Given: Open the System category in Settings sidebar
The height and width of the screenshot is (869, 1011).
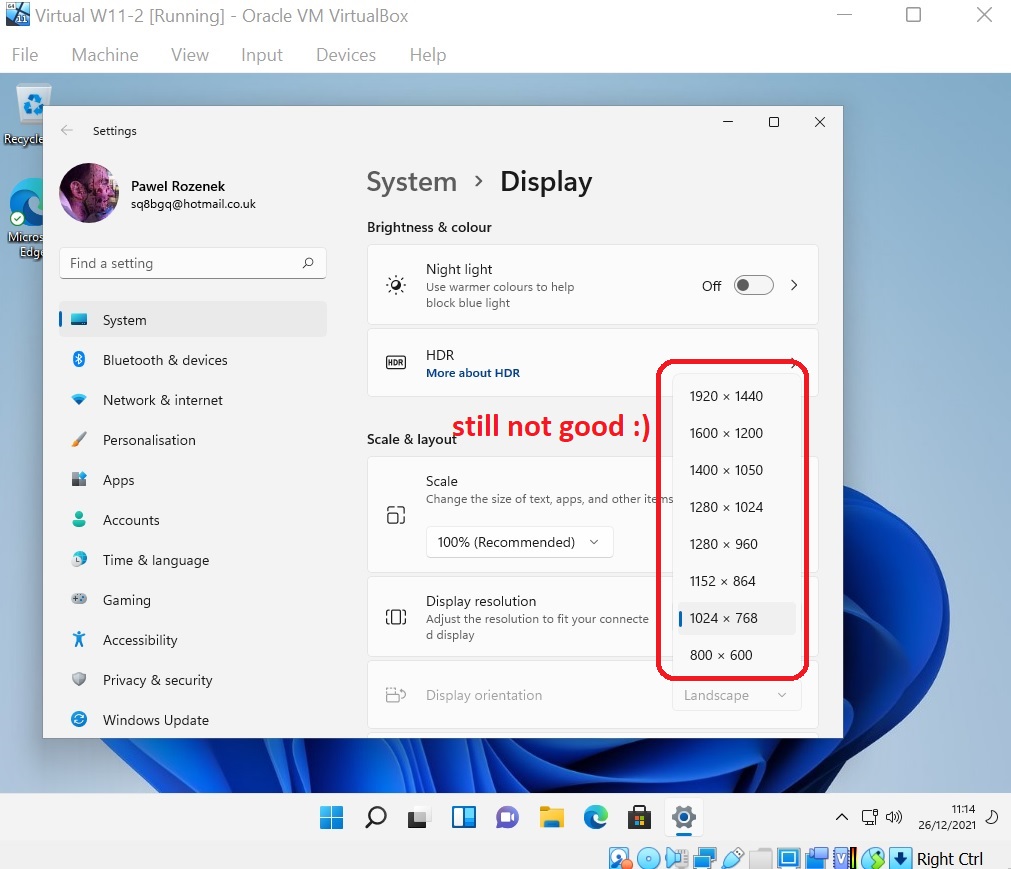Looking at the screenshot, I should pyautogui.click(x=193, y=320).
